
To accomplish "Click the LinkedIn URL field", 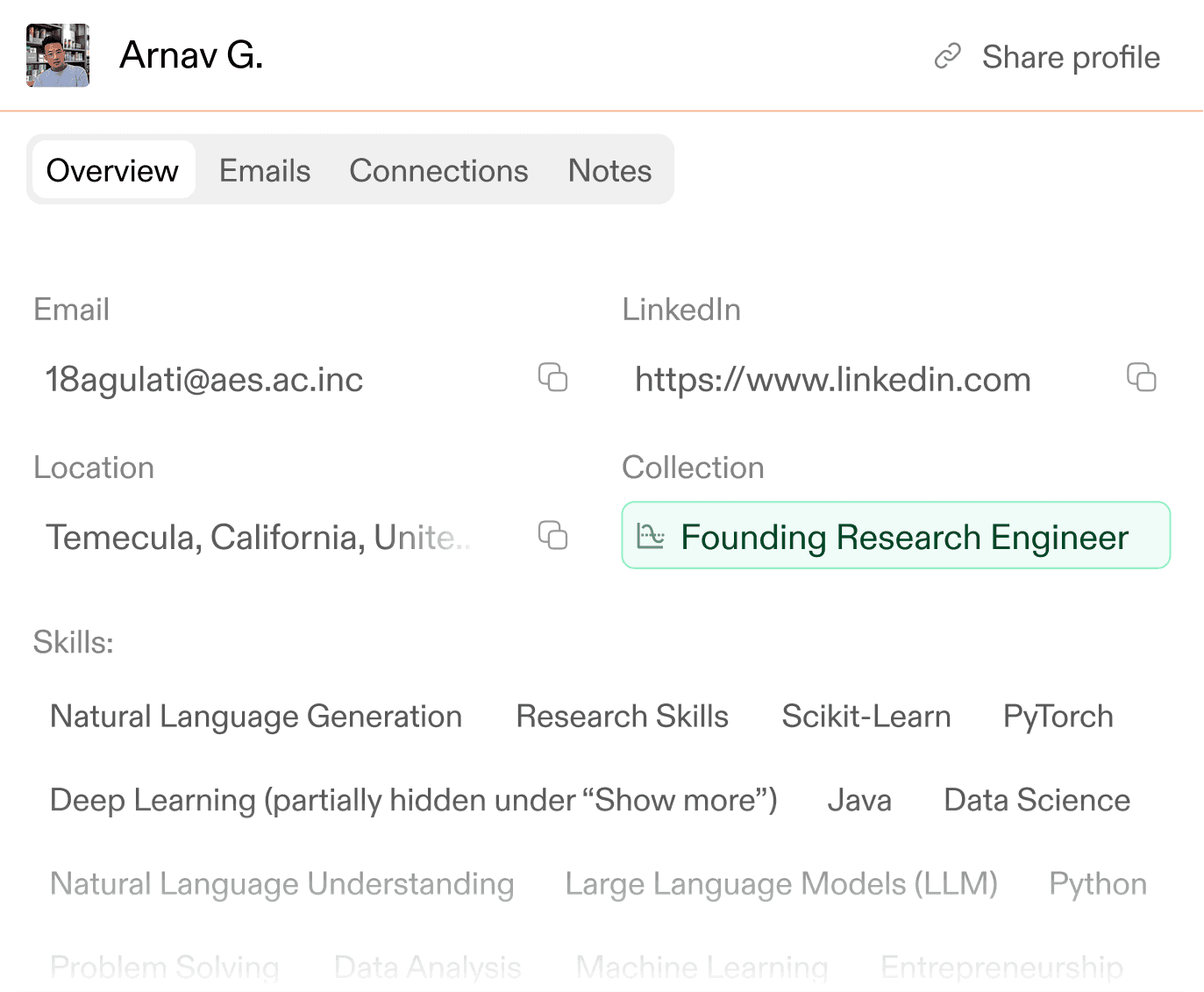I will point(832,380).
